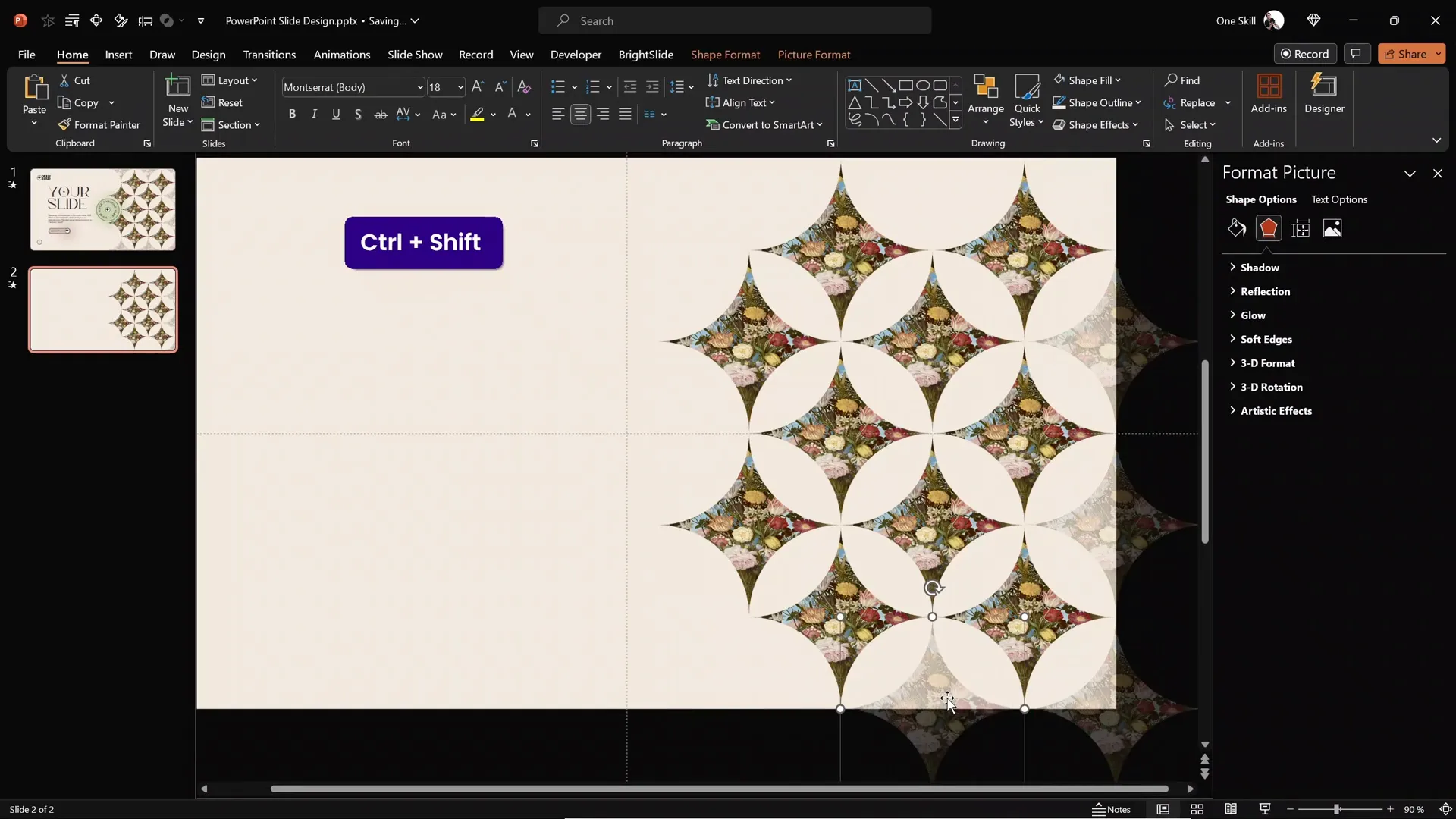Click the Reset slide command

pos(222,102)
